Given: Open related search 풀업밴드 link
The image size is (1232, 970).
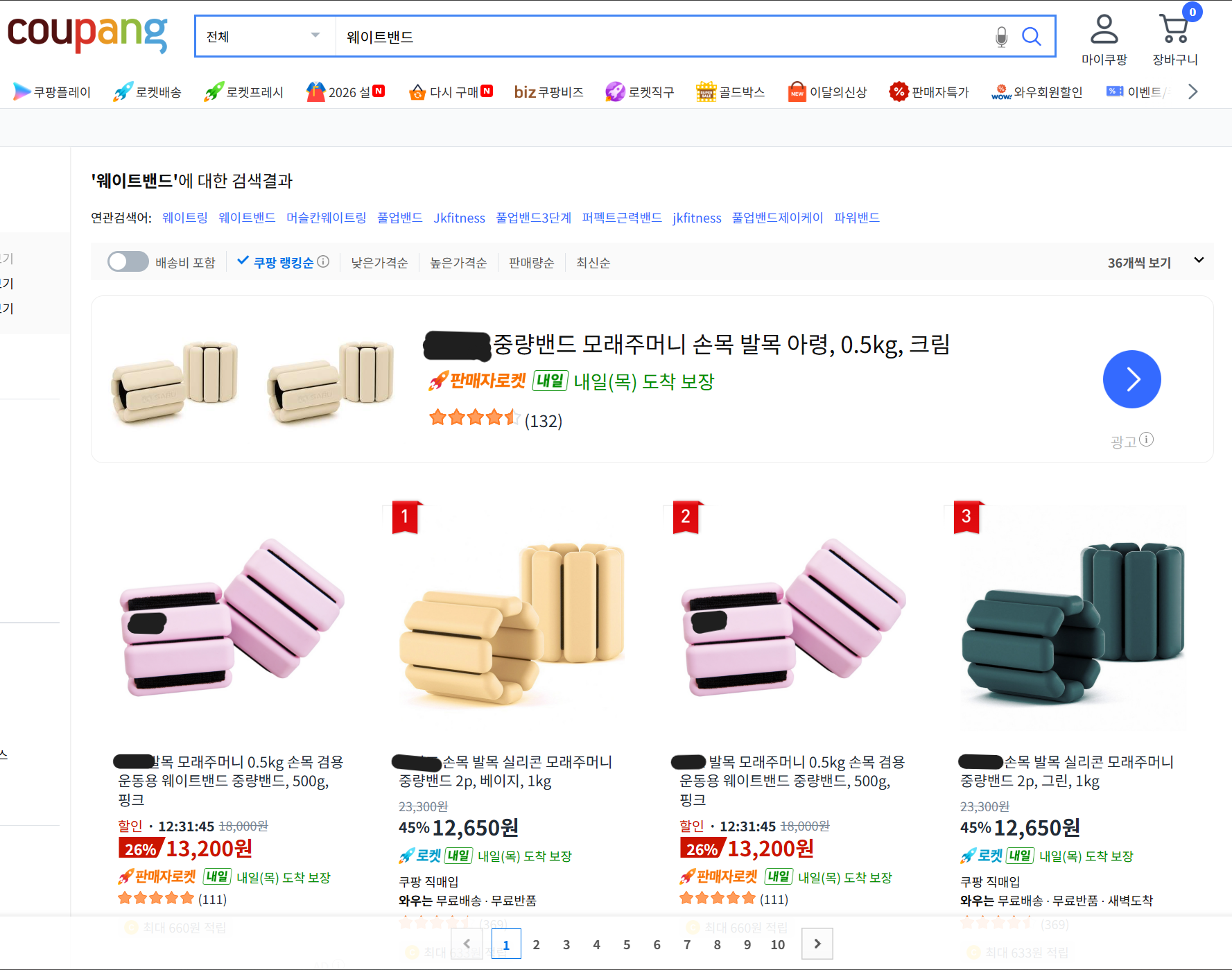Looking at the screenshot, I should point(399,217).
